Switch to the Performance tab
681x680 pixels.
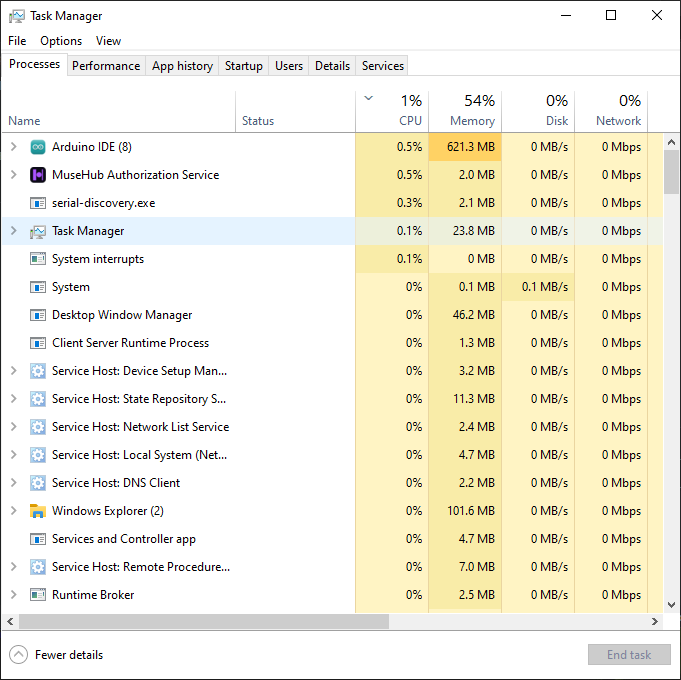106,66
